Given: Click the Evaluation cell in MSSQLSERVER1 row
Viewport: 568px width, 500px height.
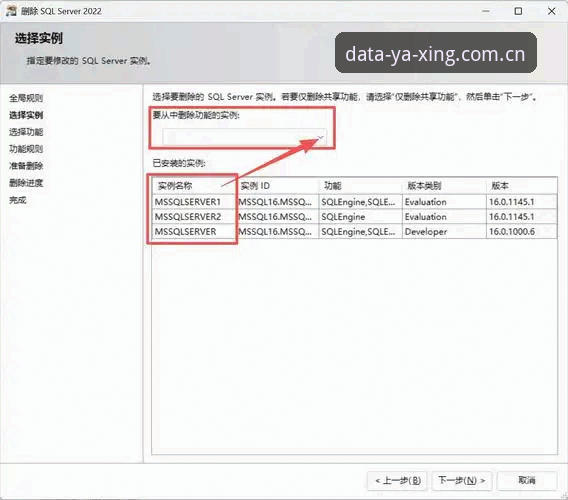Looking at the screenshot, I should point(444,202).
